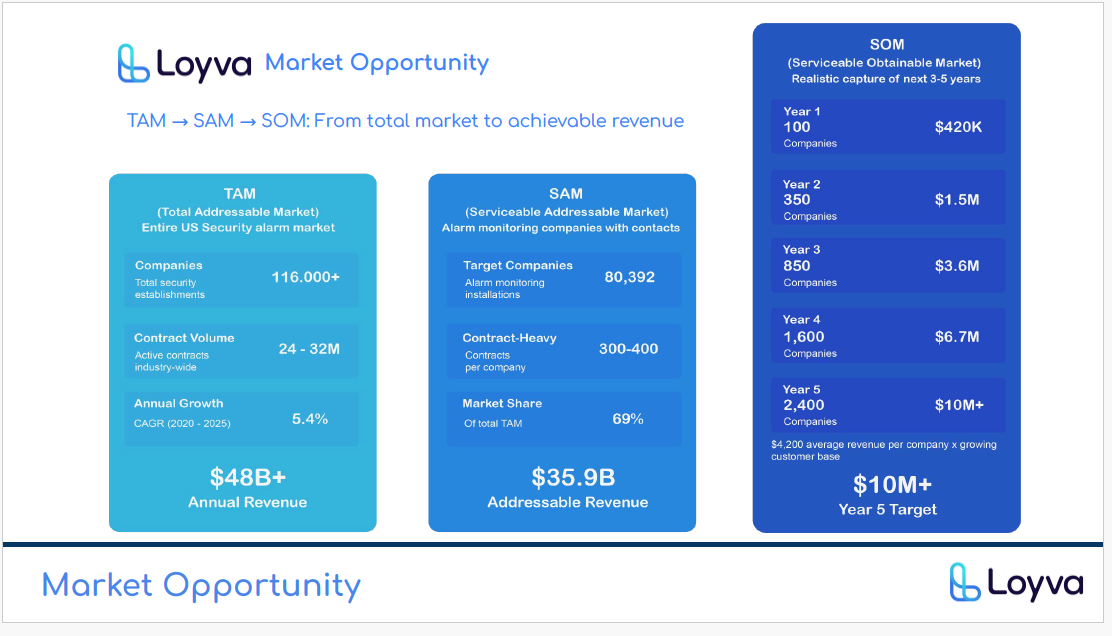The width and height of the screenshot is (1112, 636).
Task: Click the 'SOM' card title
Action: click(886, 44)
